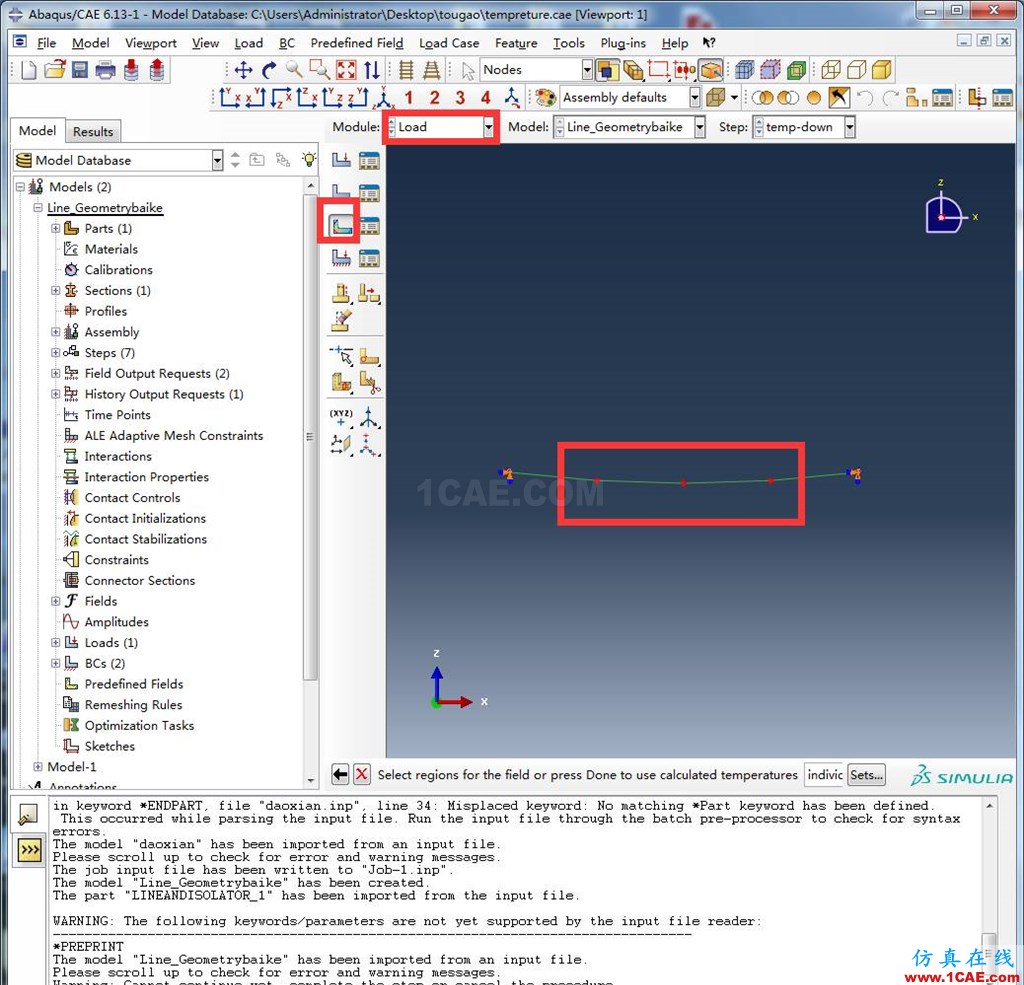Open the Load Case Manager
Viewport: 1024px width, 985px height.
click(x=369, y=258)
